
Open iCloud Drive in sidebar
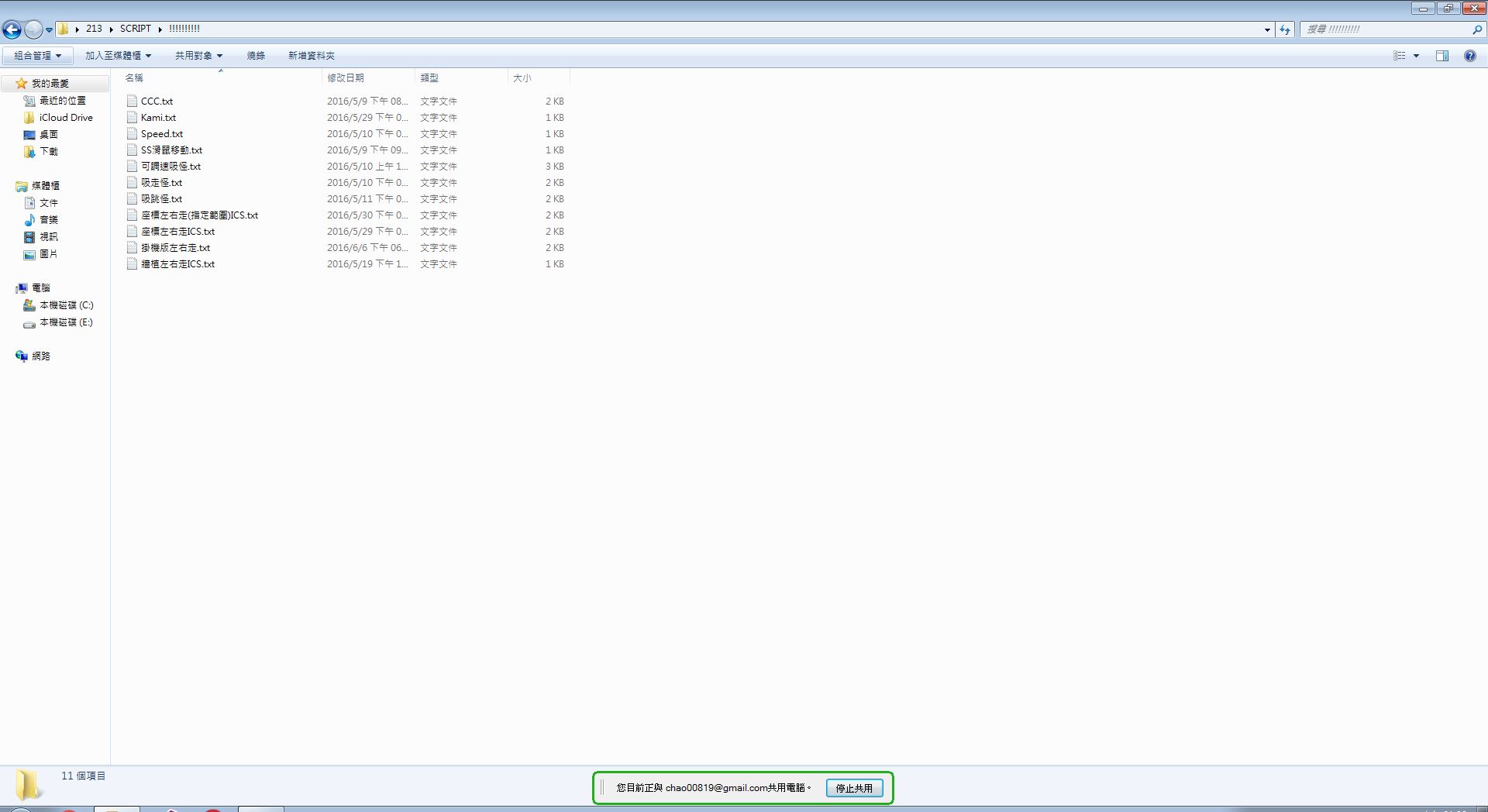coord(66,118)
